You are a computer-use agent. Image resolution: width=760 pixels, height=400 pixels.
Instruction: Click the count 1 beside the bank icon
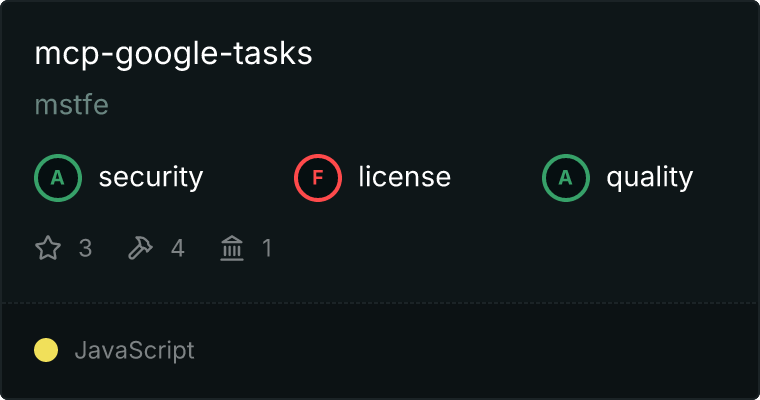[267, 248]
